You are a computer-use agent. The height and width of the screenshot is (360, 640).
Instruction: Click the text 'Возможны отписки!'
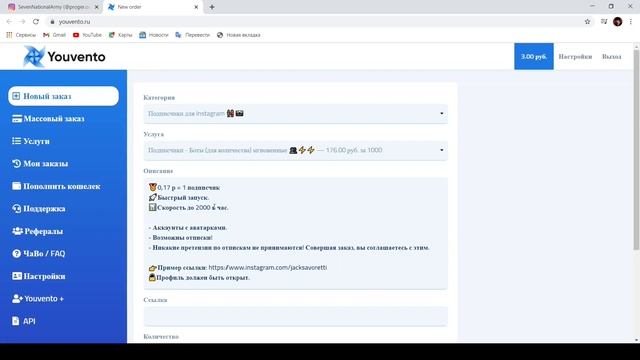point(182,238)
